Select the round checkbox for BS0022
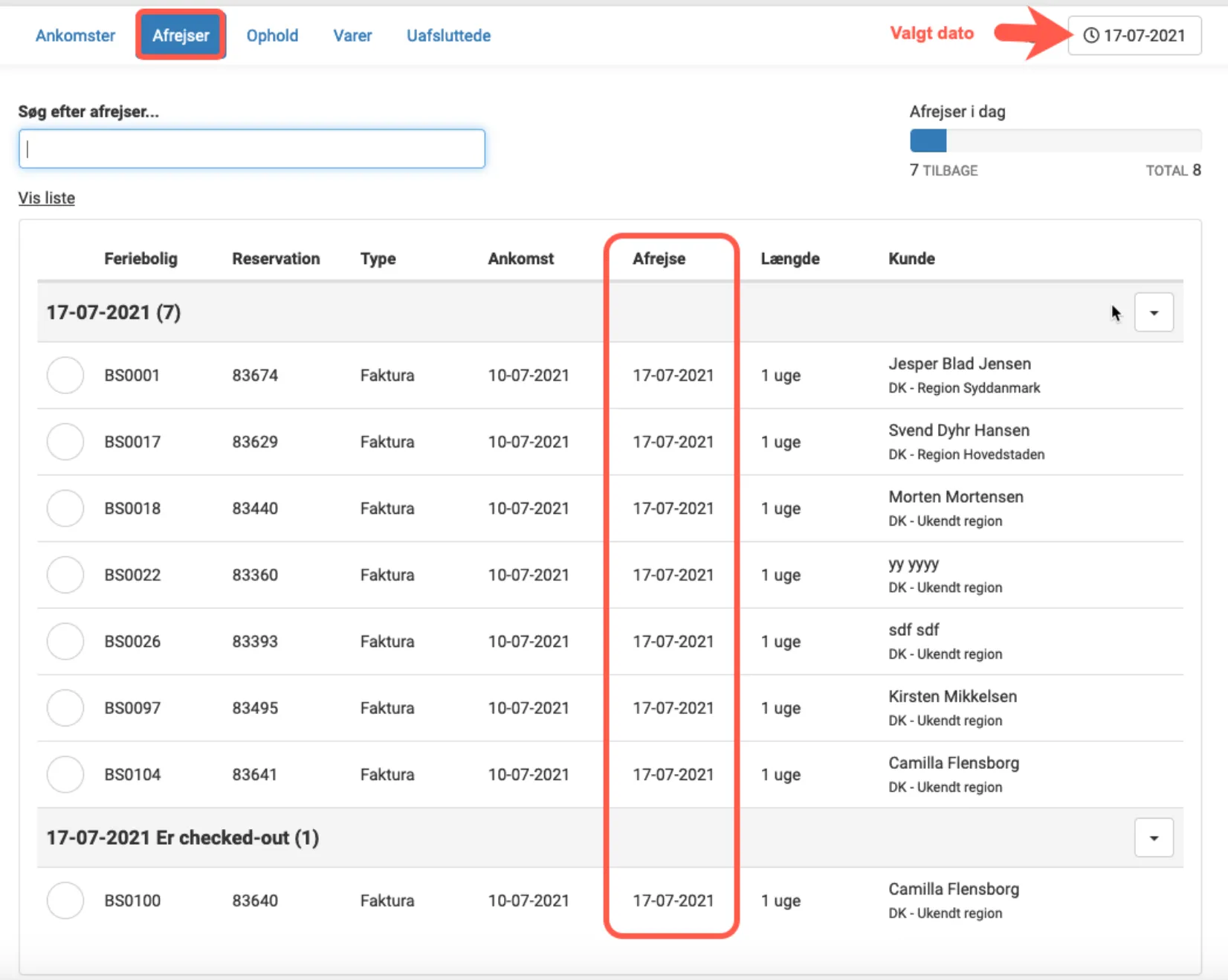The height and width of the screenshot is (980, 1228). 65,575
